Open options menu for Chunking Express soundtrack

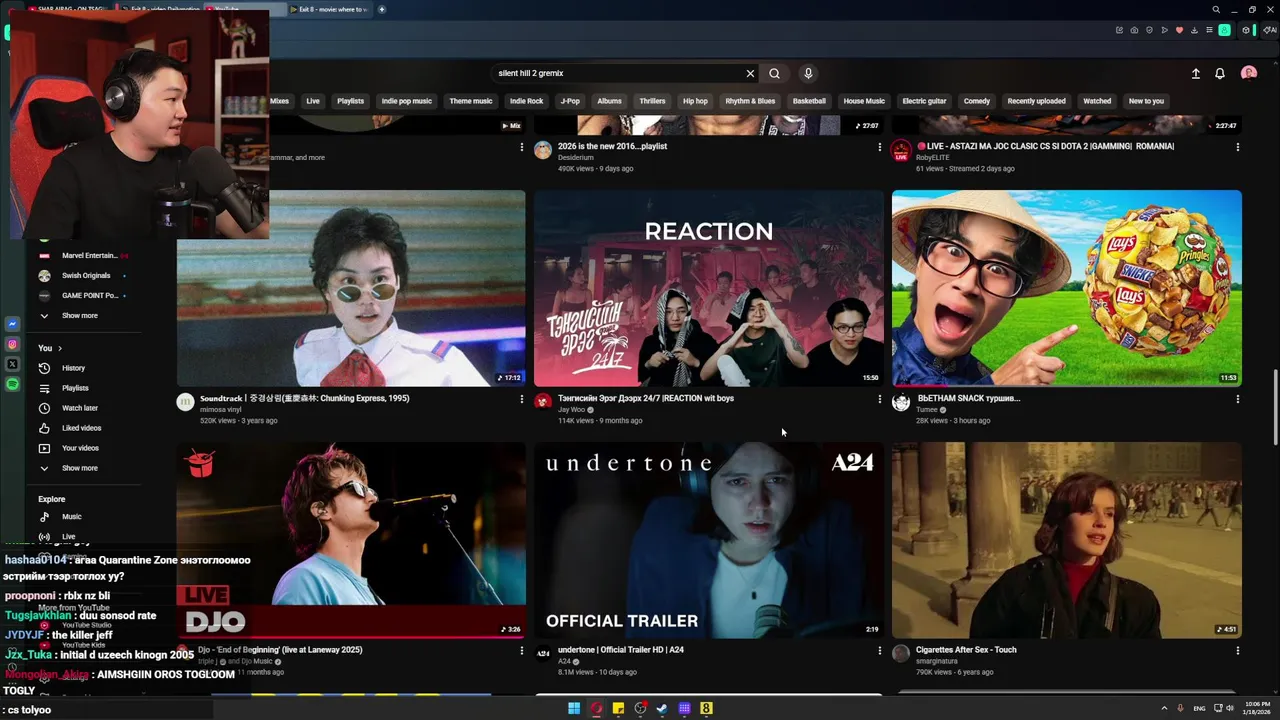pos(521,399)
